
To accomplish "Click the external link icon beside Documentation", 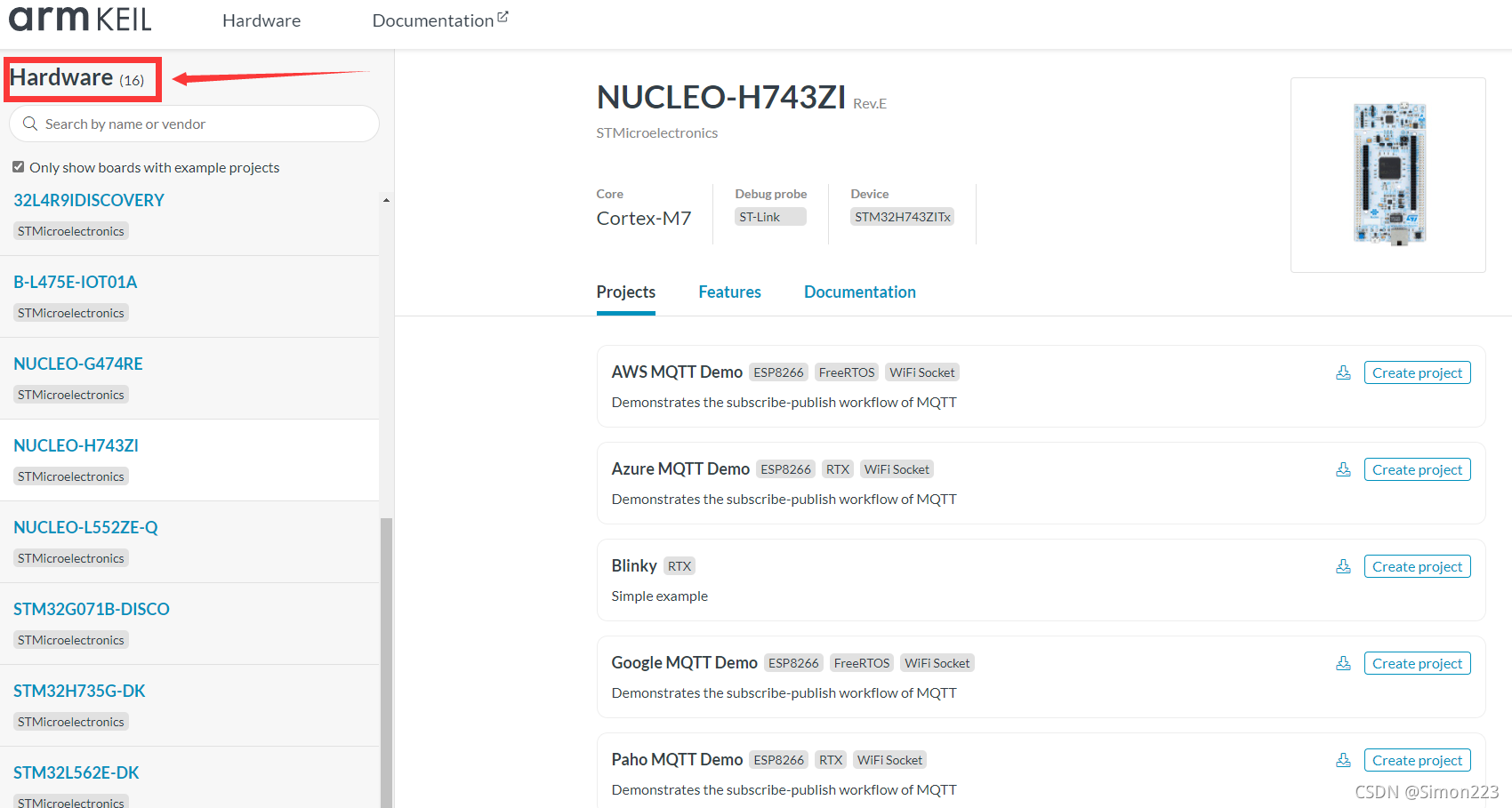I will [x=503, y=16].
